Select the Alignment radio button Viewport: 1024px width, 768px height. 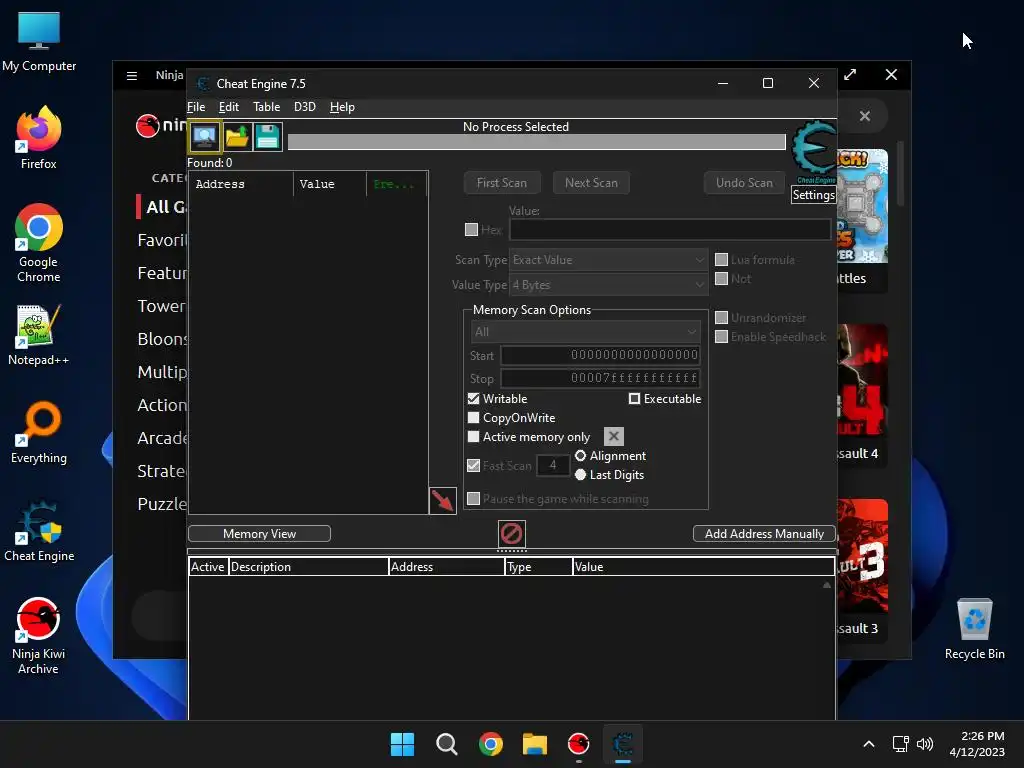coord(580,455)
